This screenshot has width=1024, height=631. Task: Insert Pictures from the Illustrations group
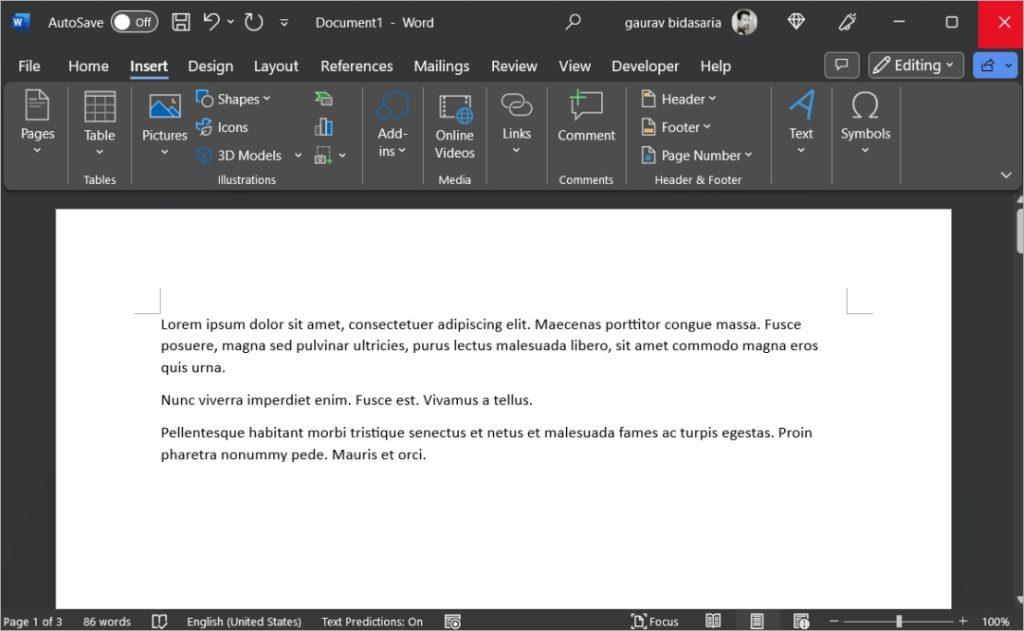(x=165, y=123)
